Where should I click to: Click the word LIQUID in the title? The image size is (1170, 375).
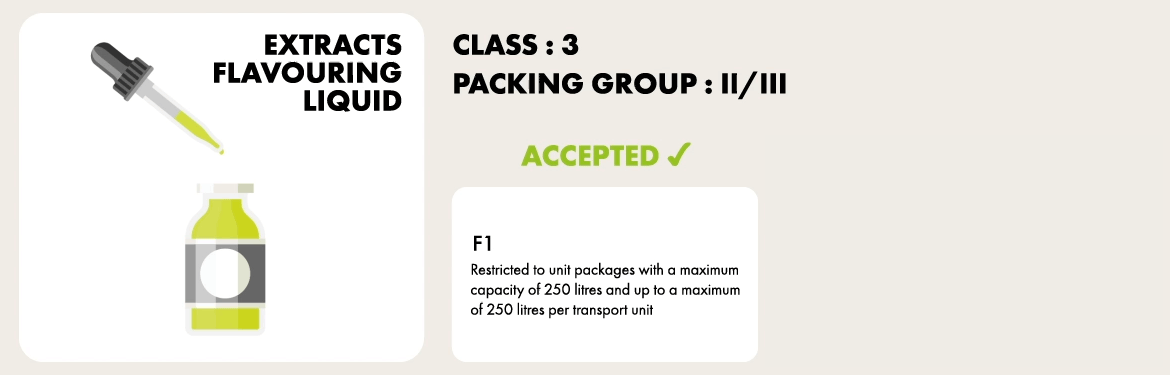(x=352, y=100)
